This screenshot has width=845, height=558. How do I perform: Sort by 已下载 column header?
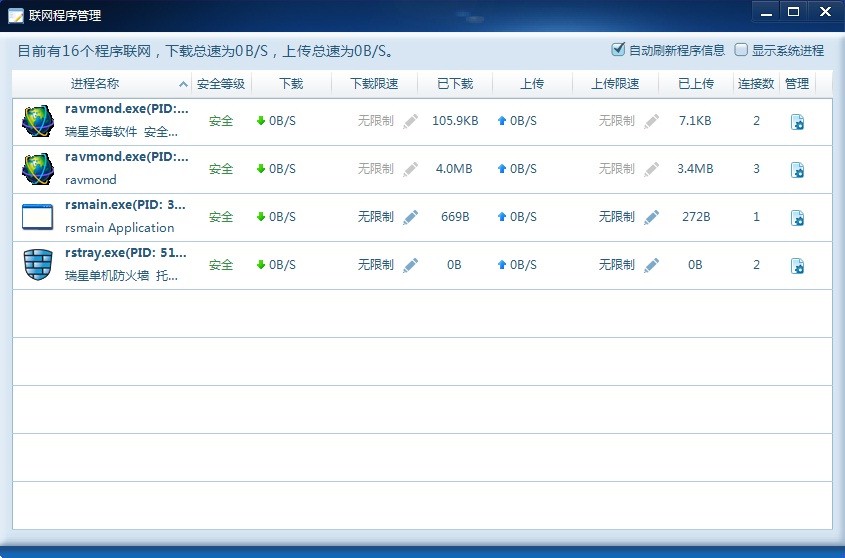pos(455,84)
